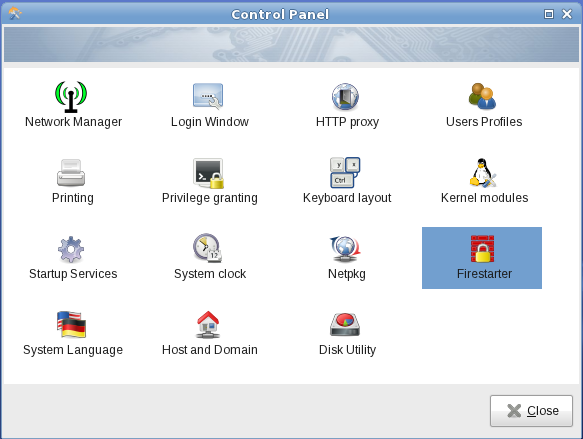
Task: Select the "Keyboard layout" label
Action: pos(347,198)
